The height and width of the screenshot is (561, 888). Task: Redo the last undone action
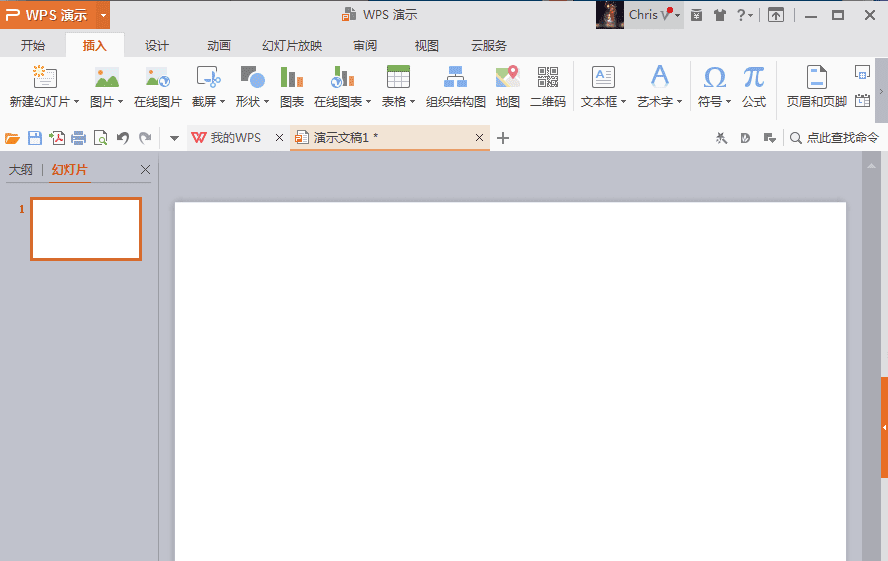pyautogui.click(x=146, y=138)
